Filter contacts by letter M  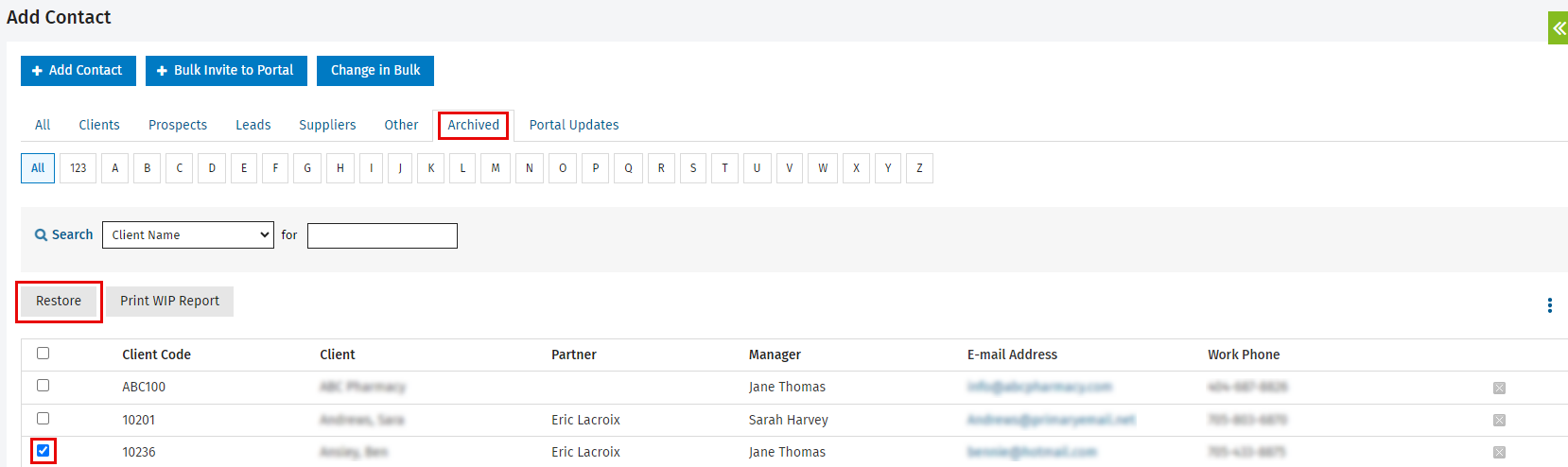[x=496, y=168]
